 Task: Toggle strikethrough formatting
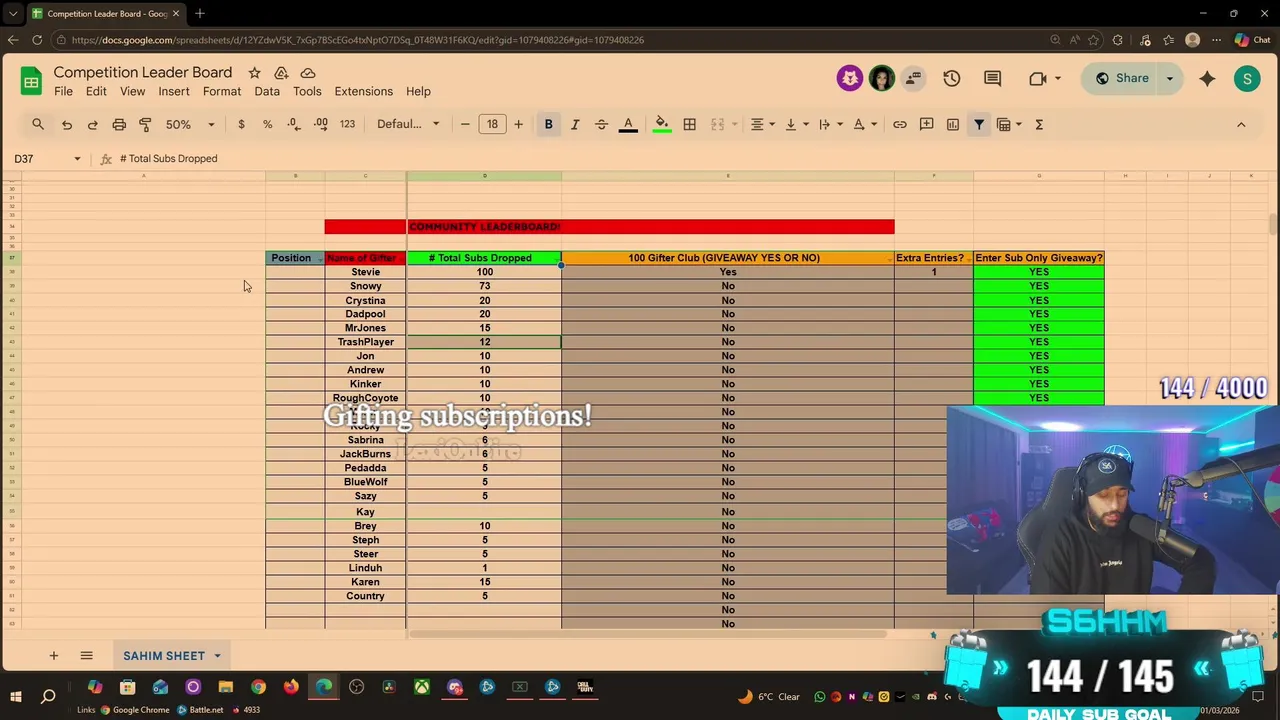click(x=601, y=124)
